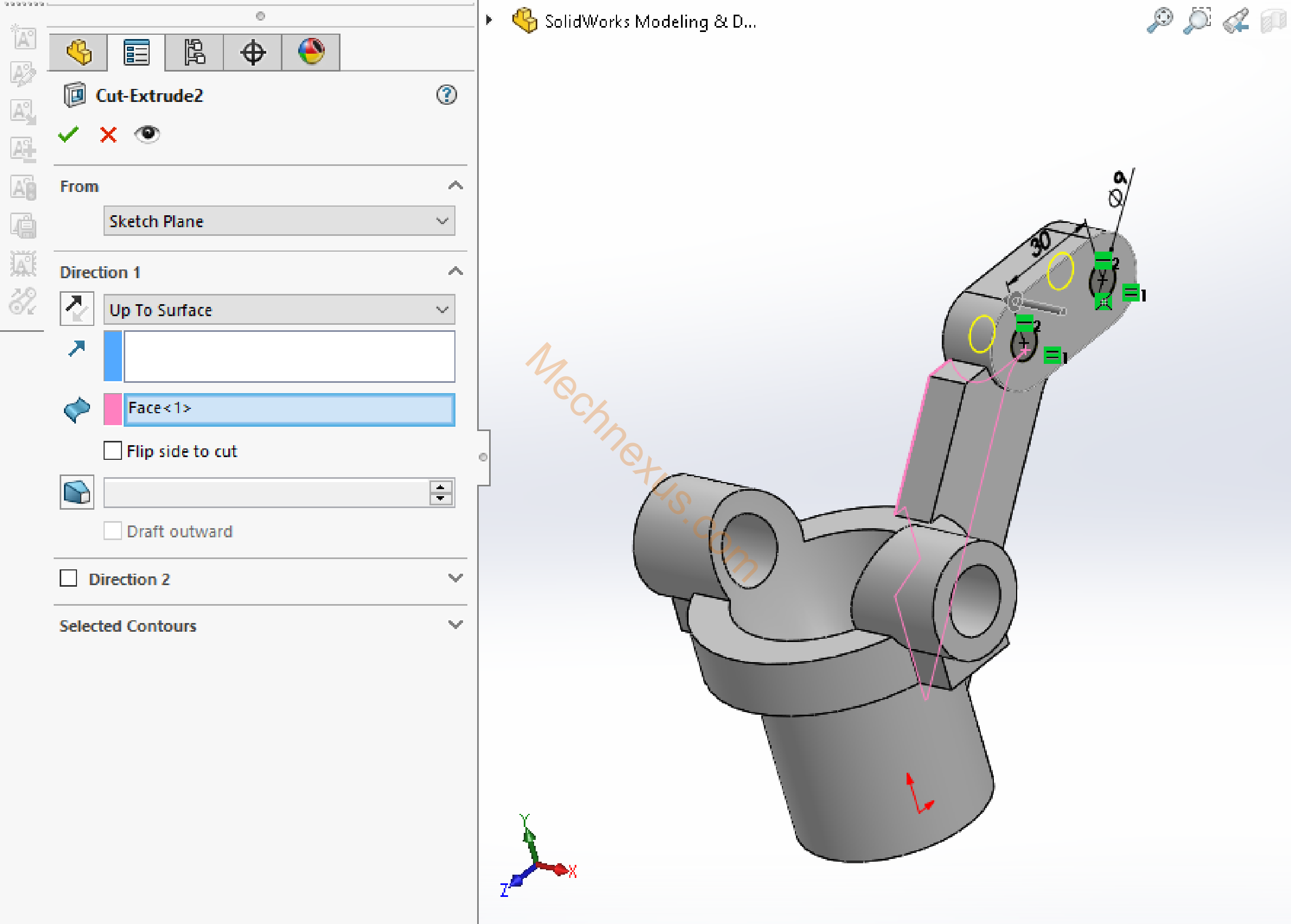Toggle the detailed preview eye icon
The image size is (1291, 924).
[x=147, y=134]
